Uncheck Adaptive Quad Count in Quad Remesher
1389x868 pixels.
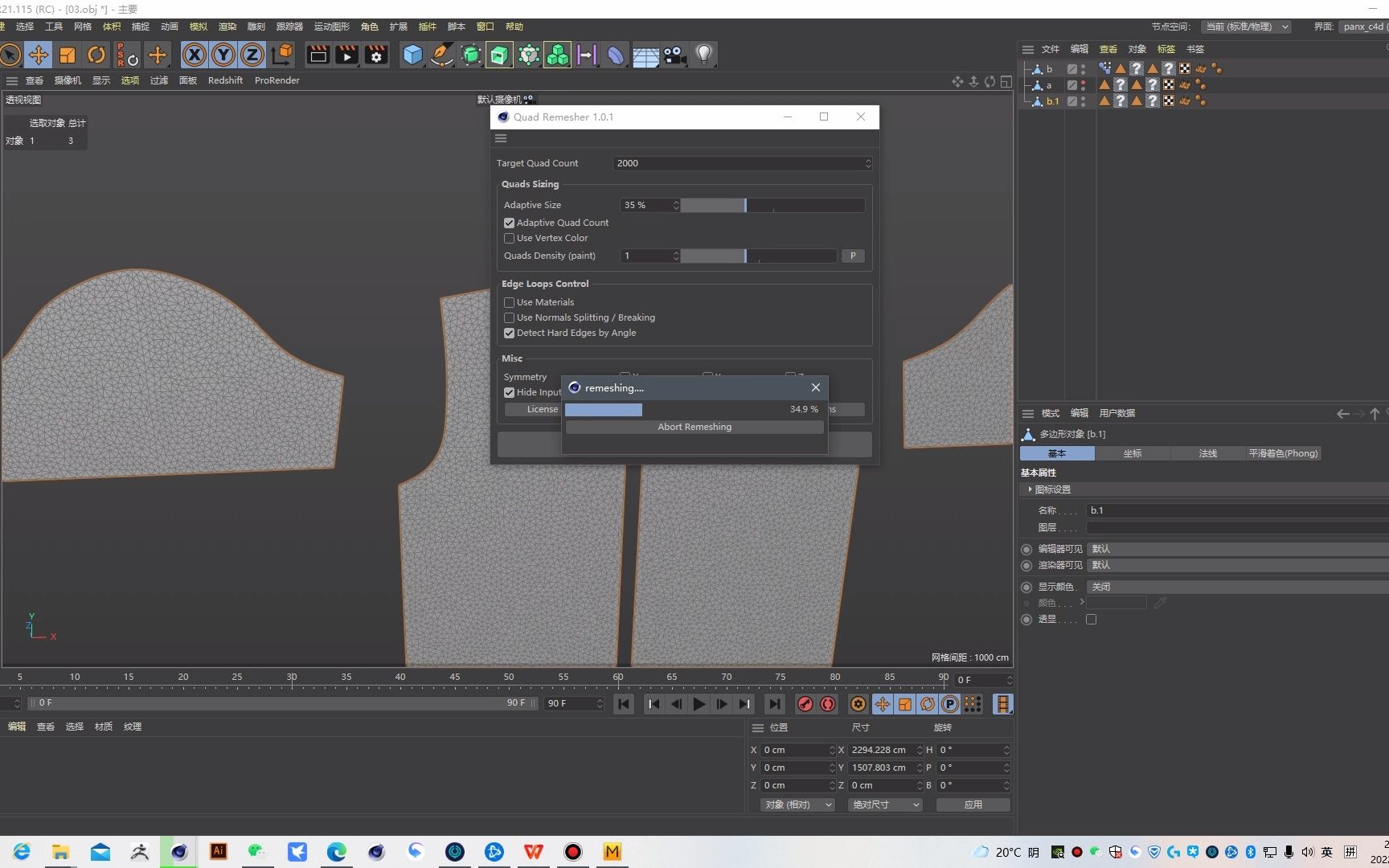tap(509, 223)
